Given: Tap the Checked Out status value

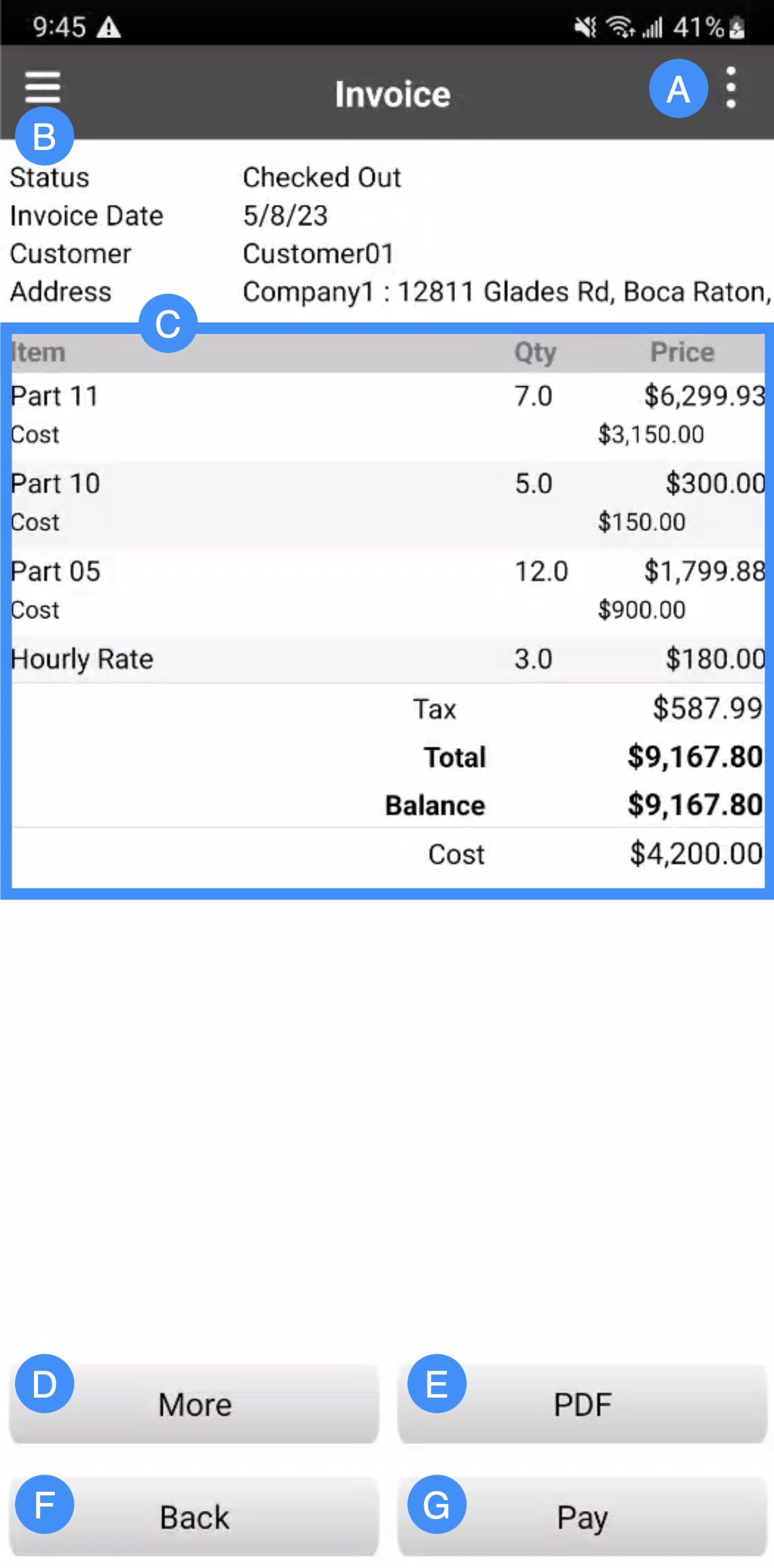Looking at the screenshot, I should pos(322,178).
